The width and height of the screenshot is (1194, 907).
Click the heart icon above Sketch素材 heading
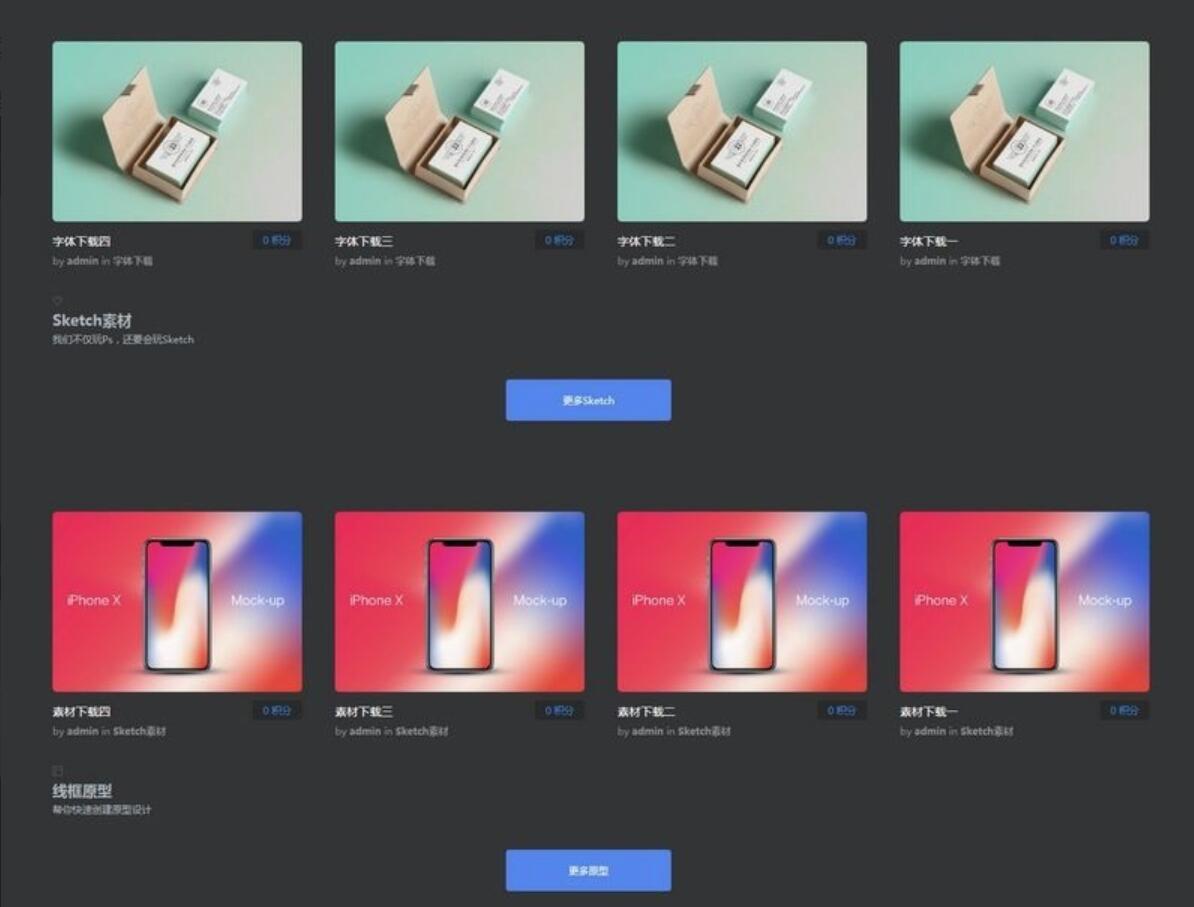point(58,300)
